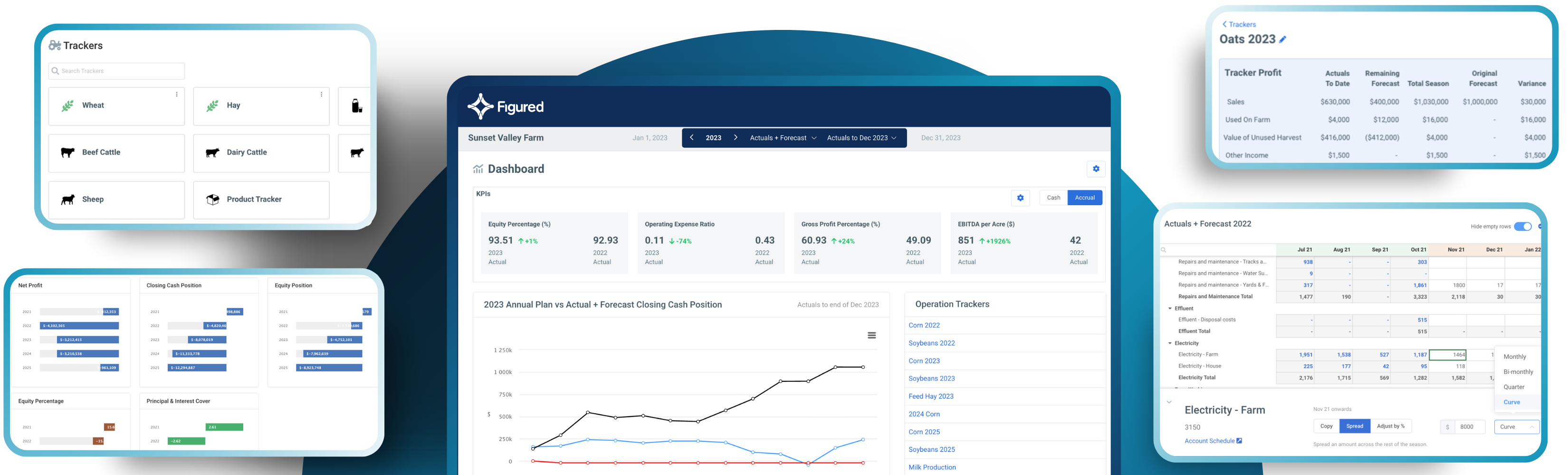Click next year arrow beside 2023
This screenshot has height=475, width=1568.
click(736, 138)
